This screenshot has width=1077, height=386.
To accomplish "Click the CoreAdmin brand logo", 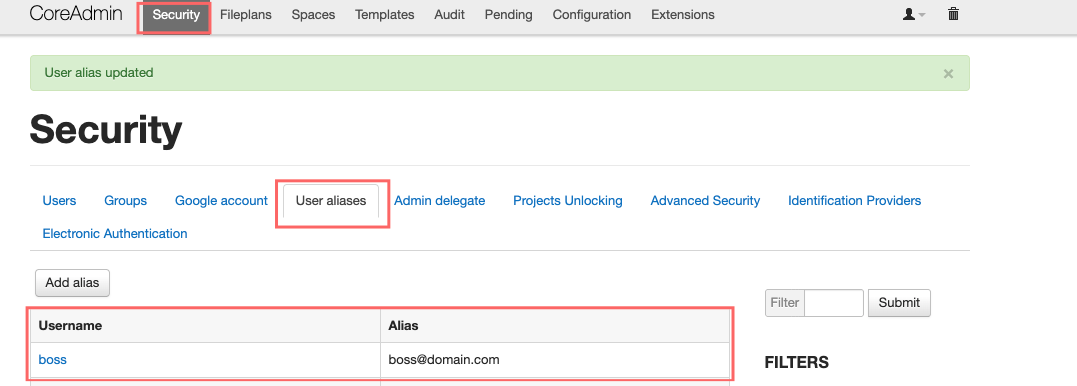I will pos(76,14).
